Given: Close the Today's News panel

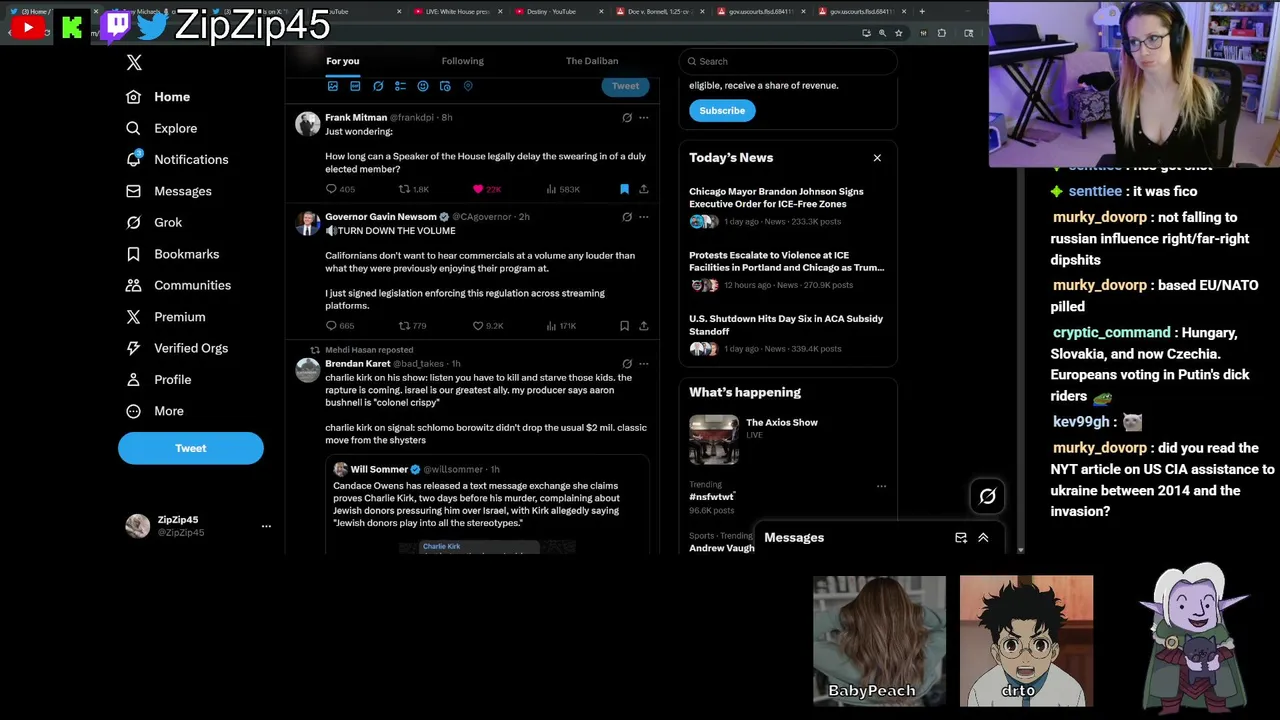Looking at the screenshot, I should click(x=877, y=158).
